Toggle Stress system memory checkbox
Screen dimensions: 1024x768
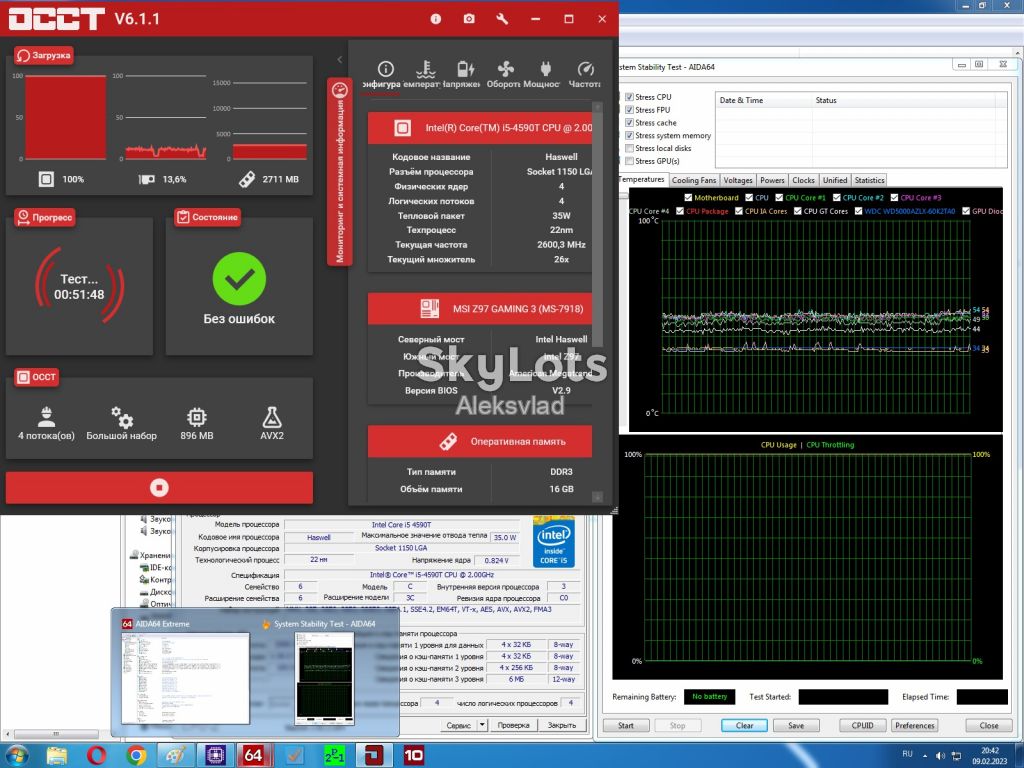pyautogui.click(x=630, y=135)
